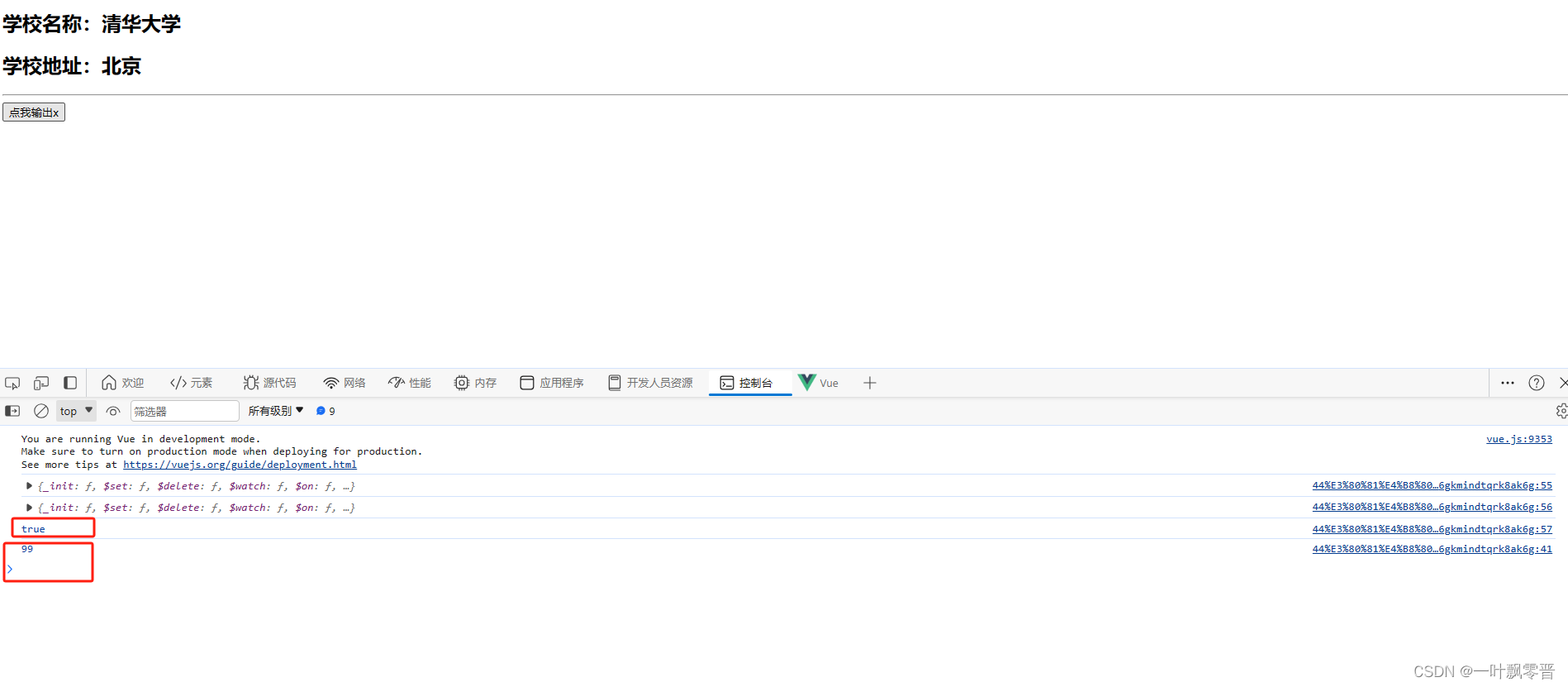
Task: Click the 99 console output
Action: click(x=27, y=549)
